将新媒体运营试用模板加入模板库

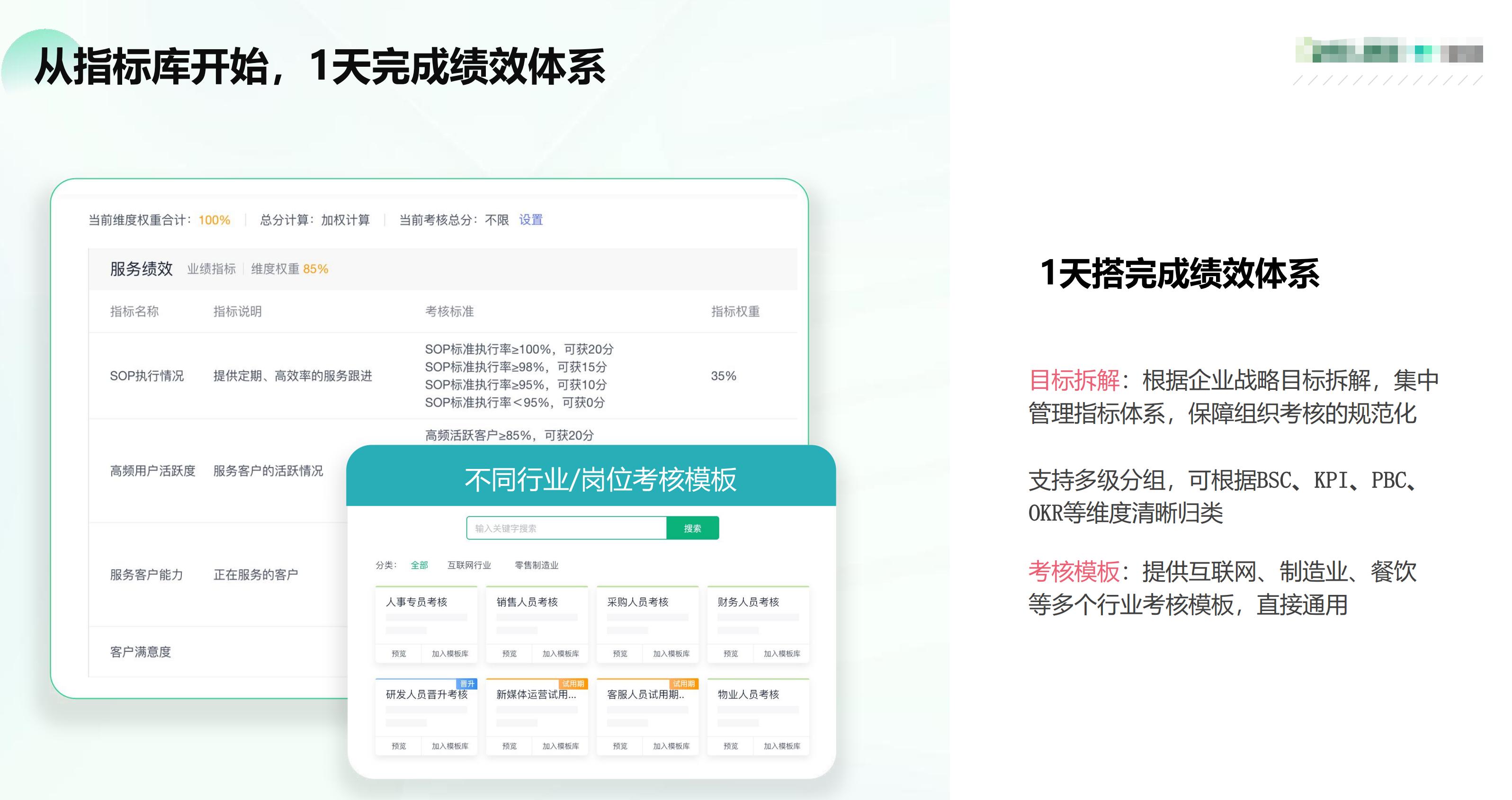[x=561, y=746]
